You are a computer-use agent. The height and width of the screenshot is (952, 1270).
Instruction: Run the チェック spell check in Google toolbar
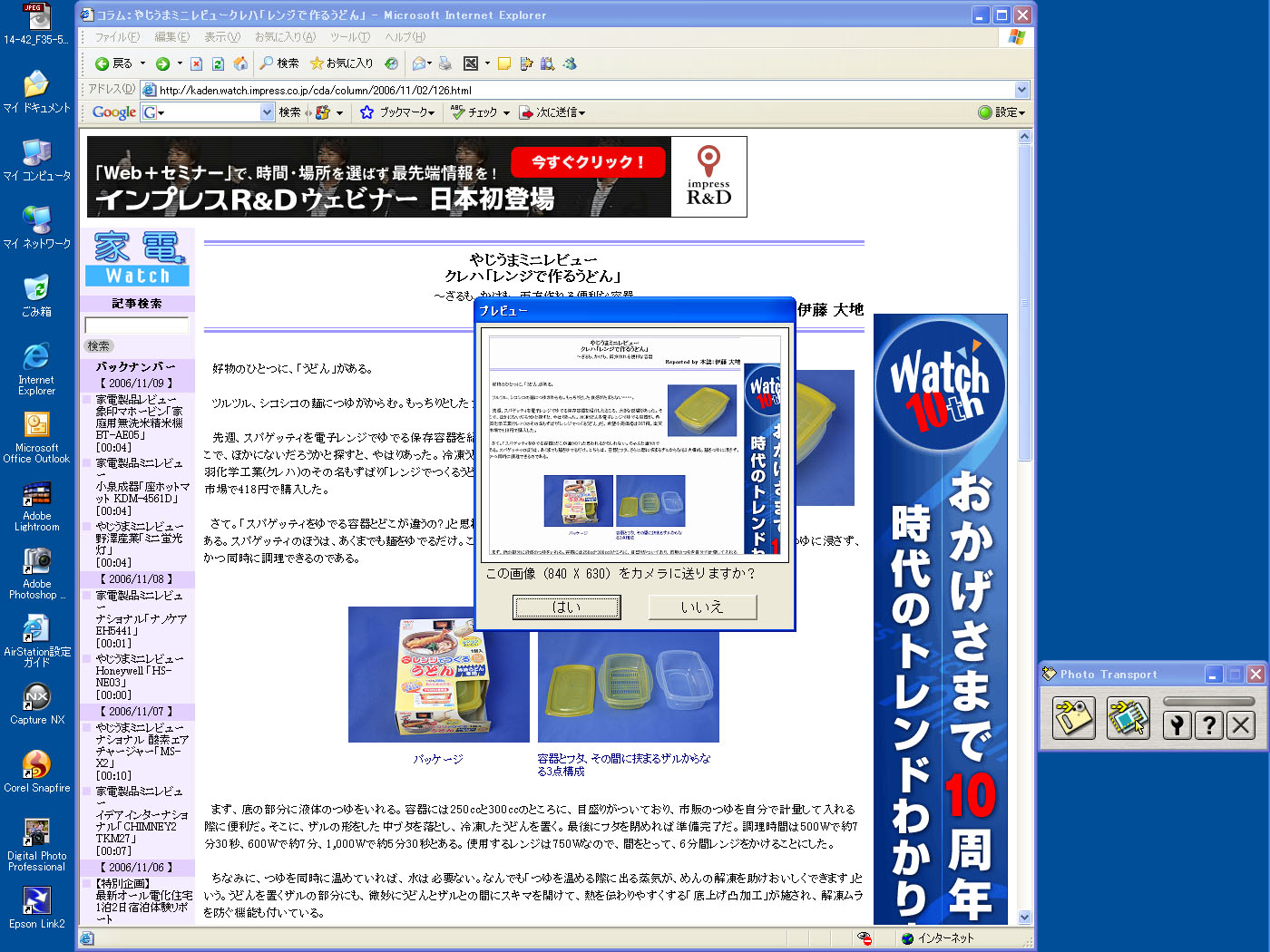[x=474, y=112]
